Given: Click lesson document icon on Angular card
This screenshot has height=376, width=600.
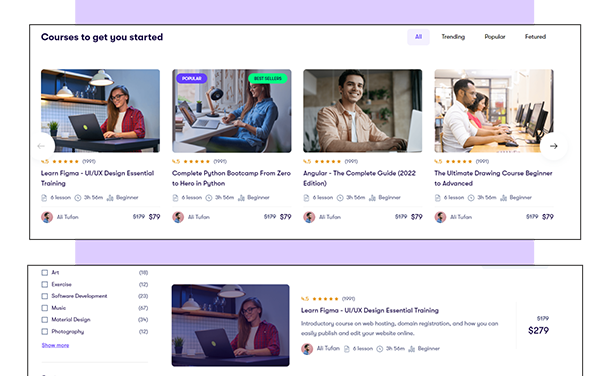Looking at the screenshot, I should [x=307, y=198].
